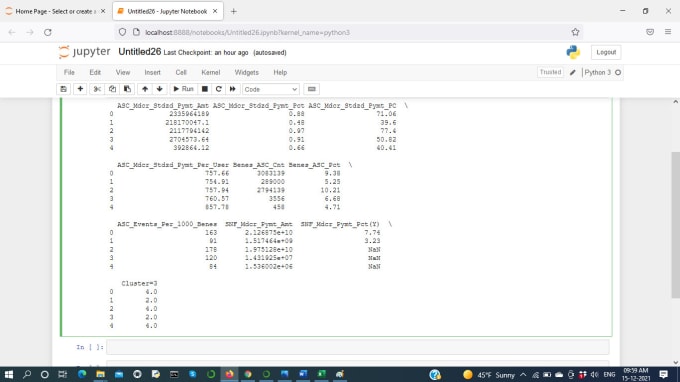The width and height of the screenshot is (680, 382).
Task: Paste cells below icon
Action: (127, 89)
